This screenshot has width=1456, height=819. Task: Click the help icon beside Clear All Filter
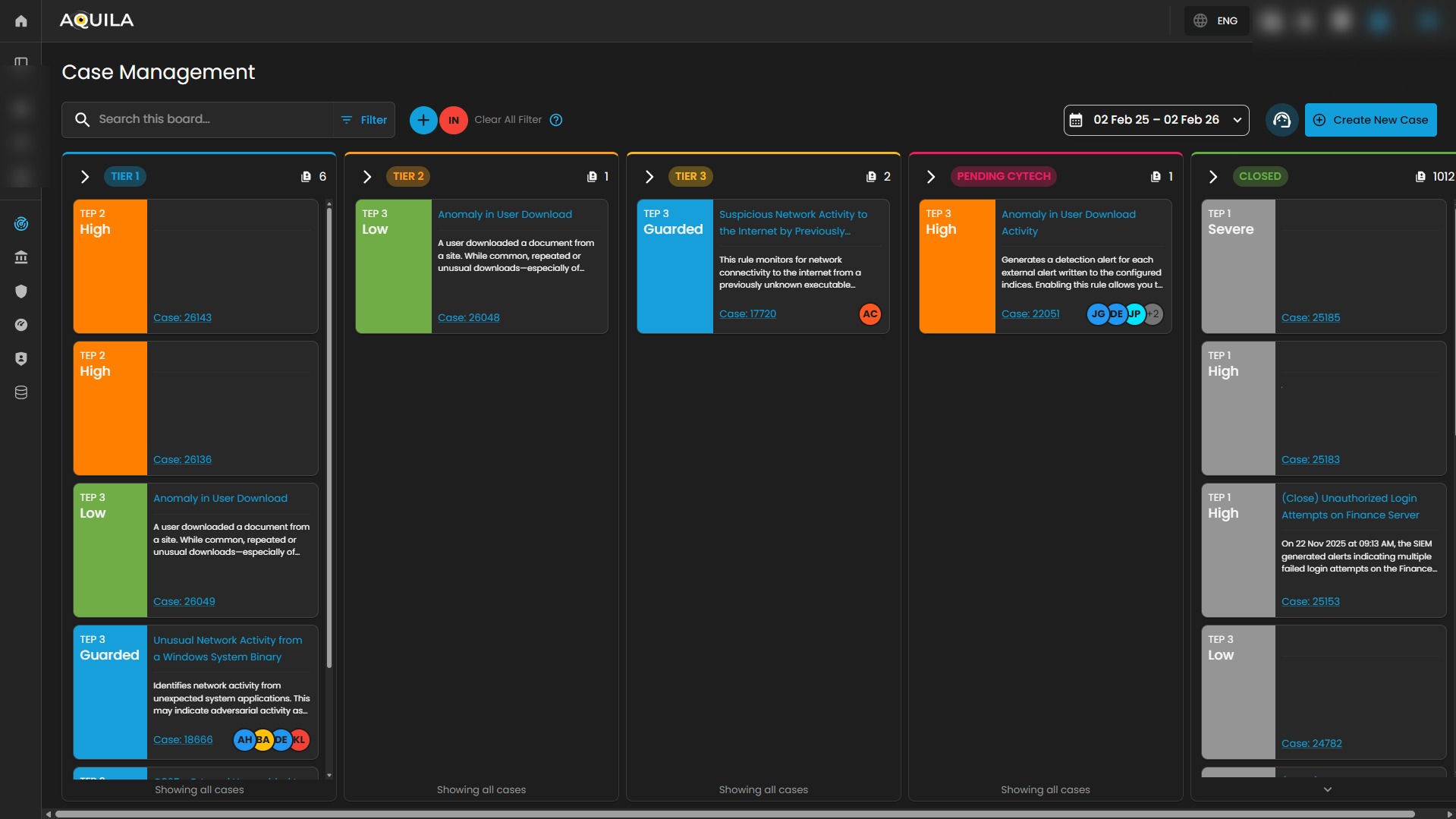point(556,120)
